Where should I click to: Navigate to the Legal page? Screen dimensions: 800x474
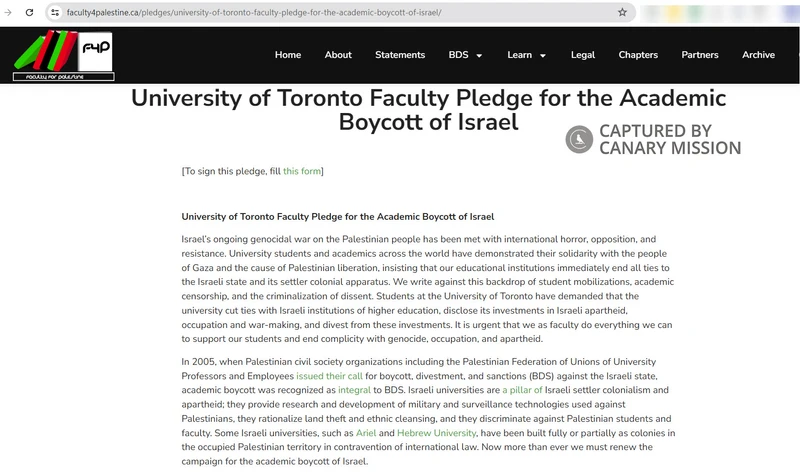582,55
